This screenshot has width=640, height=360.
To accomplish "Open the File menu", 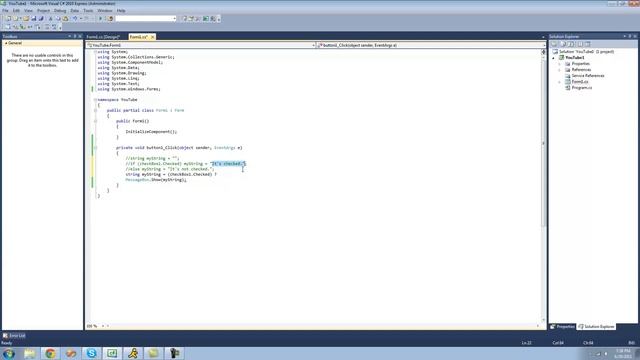I will coord(5,11).
